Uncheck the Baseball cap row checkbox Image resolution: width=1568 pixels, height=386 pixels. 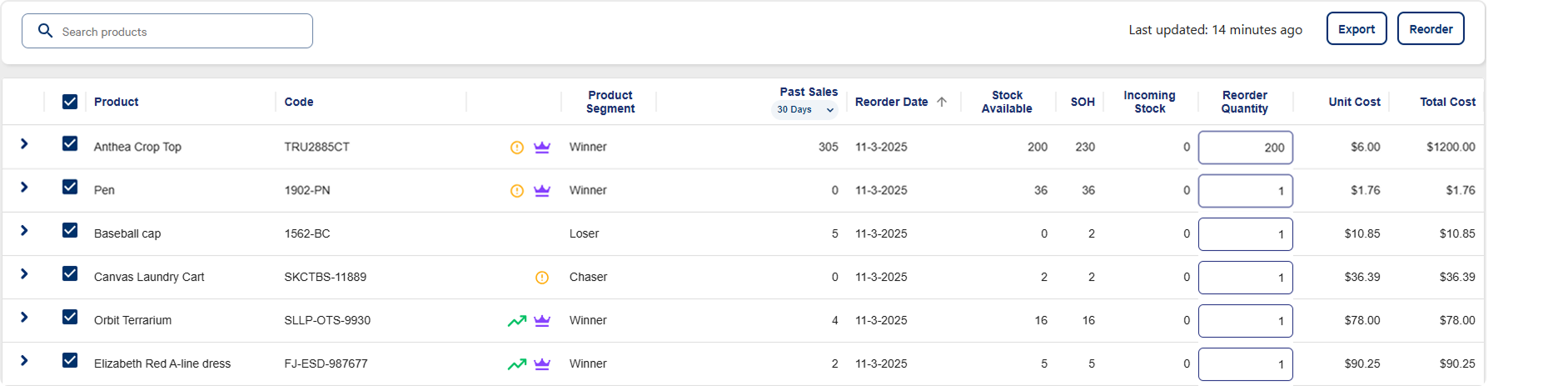click(70, 230)
